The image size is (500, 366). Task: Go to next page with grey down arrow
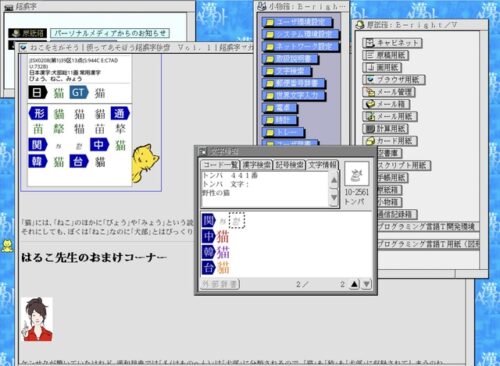(366, 284)
